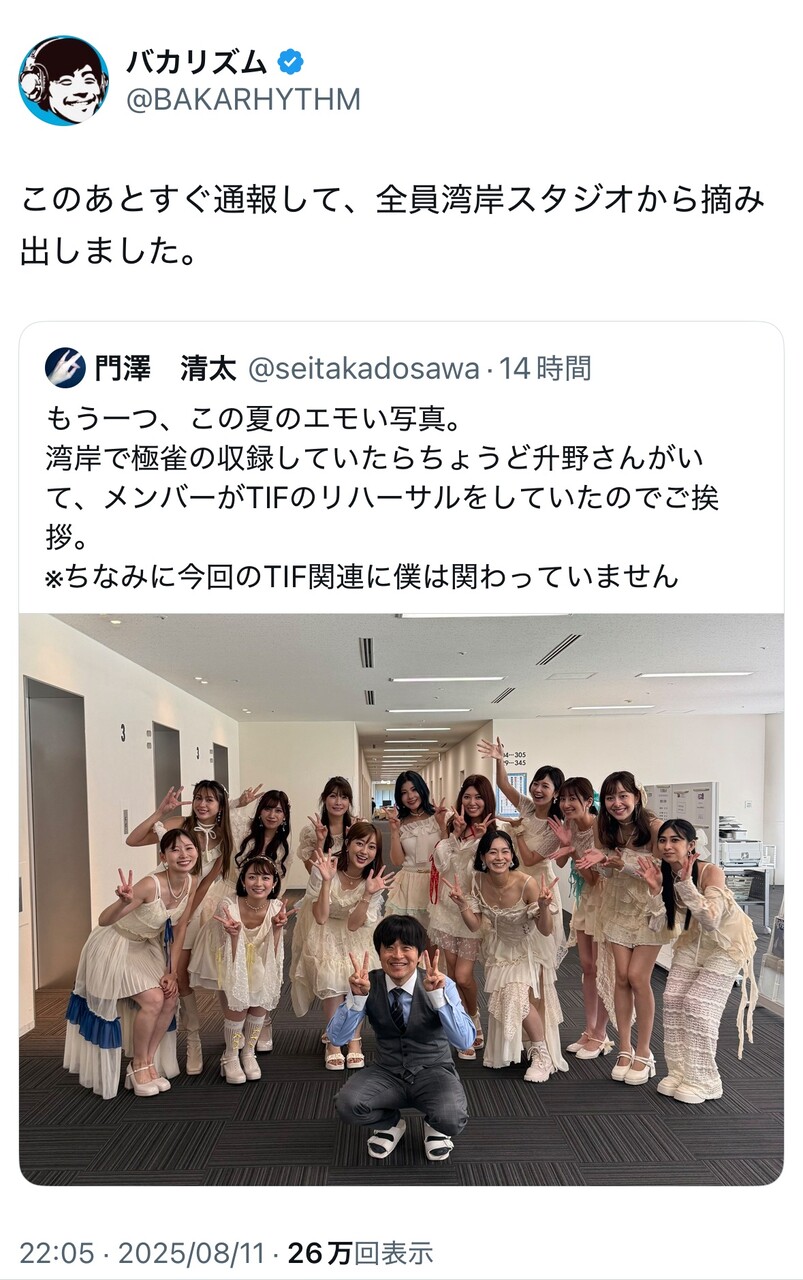This screenshot has height=1280, width=803.
Task: Open the quoted tweet text もう一つ、この夏のエモい写真
Action: 386,497
